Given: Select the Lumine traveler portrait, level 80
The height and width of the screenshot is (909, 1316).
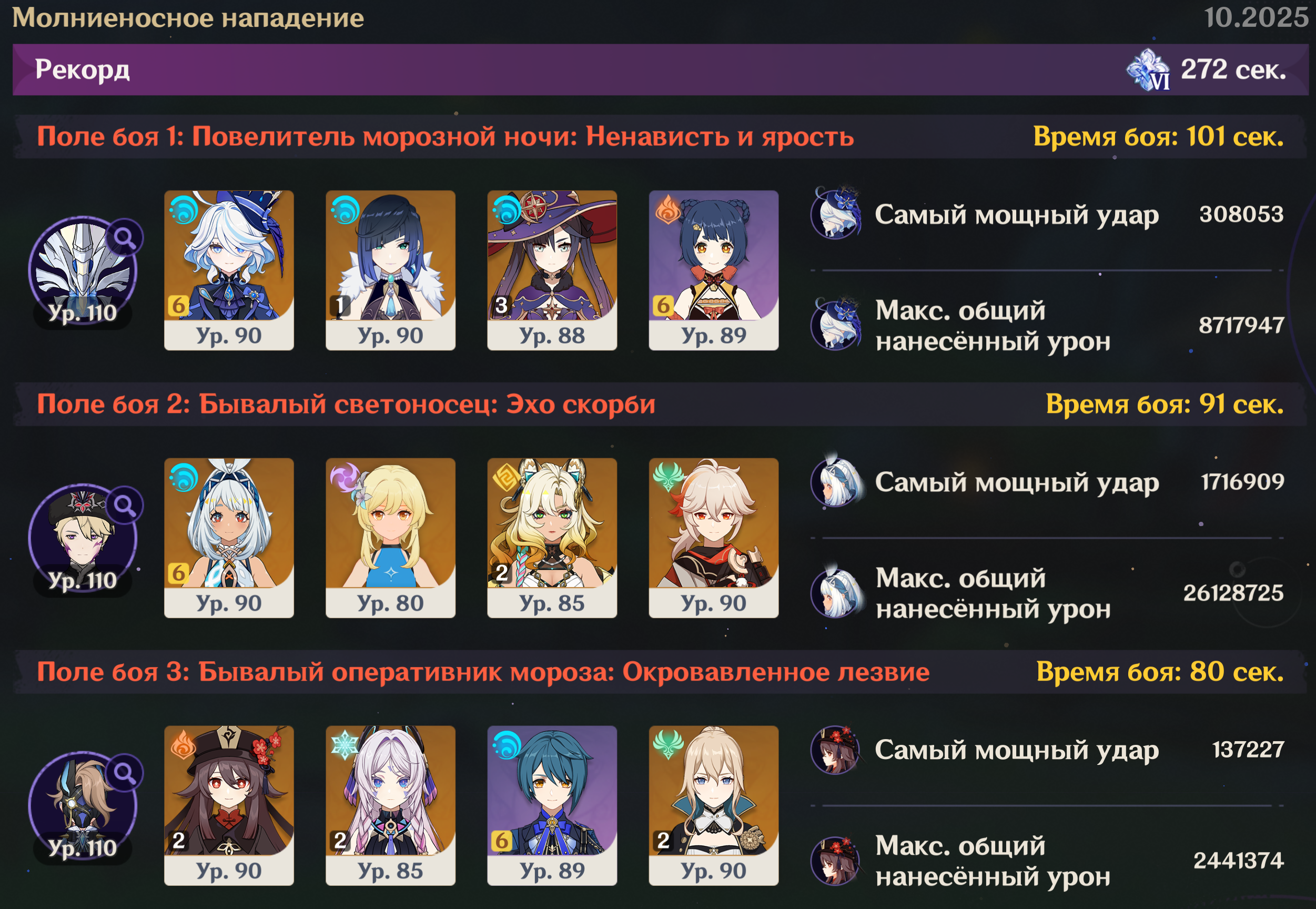Looking at the screenshot, I should pyautogui.click(x=391, y=538).
